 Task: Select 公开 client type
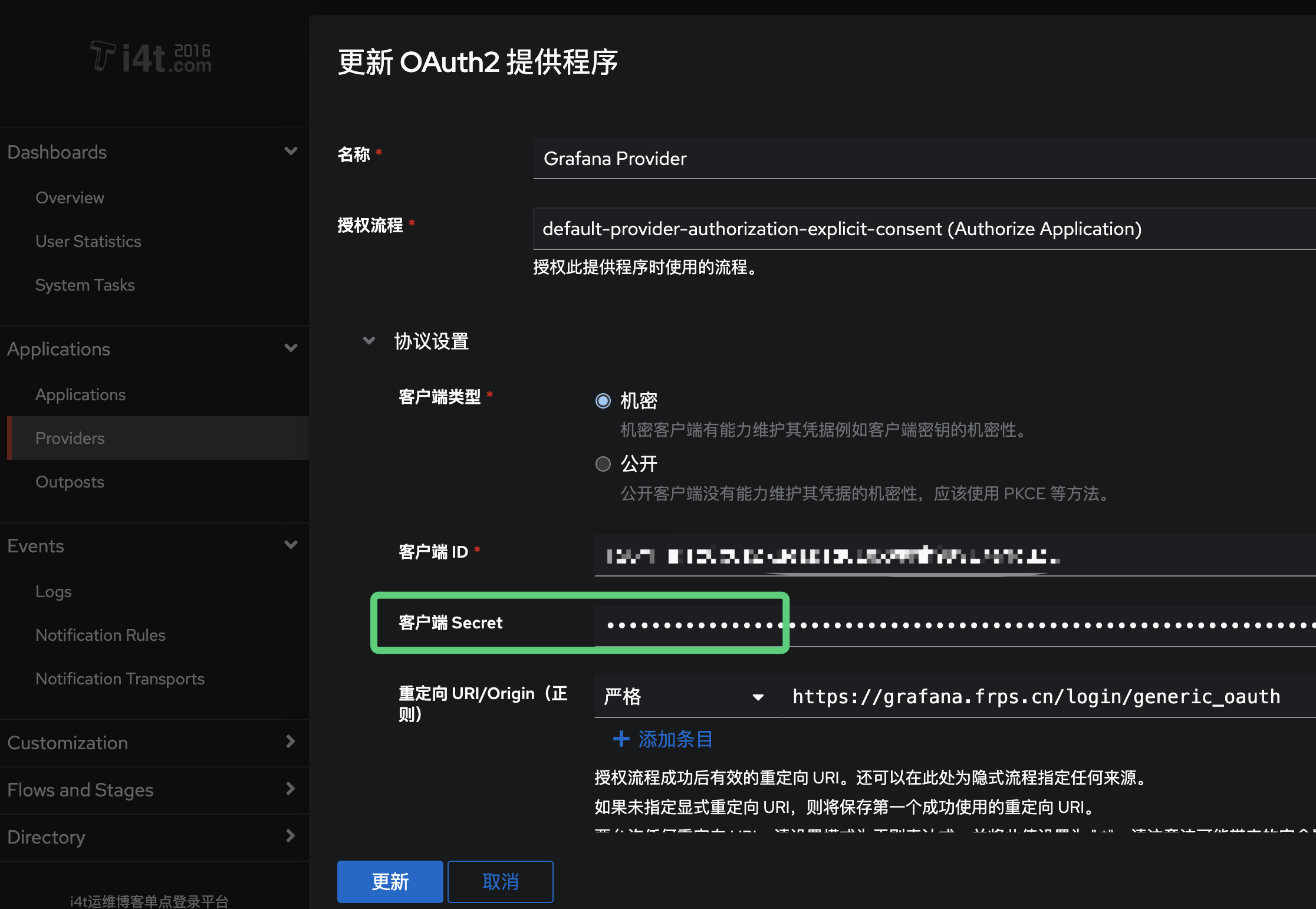(x=603, y=464)
